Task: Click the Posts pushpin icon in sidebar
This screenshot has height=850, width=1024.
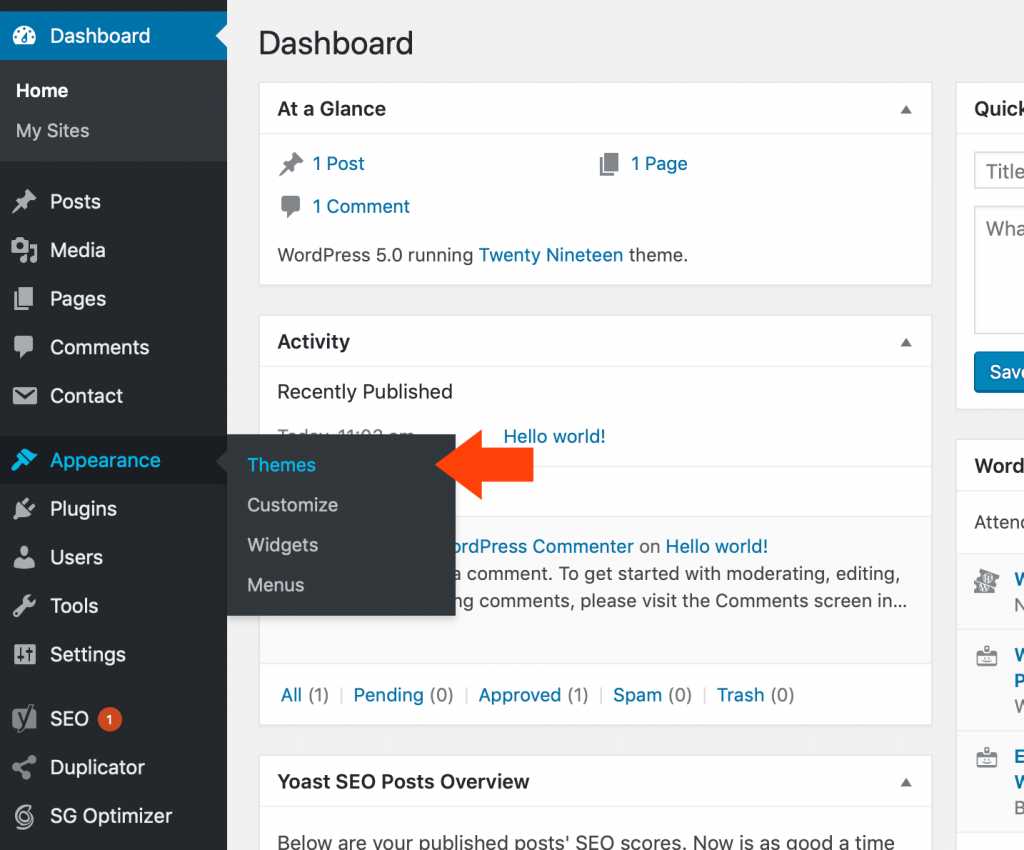Action: [25, 201]
